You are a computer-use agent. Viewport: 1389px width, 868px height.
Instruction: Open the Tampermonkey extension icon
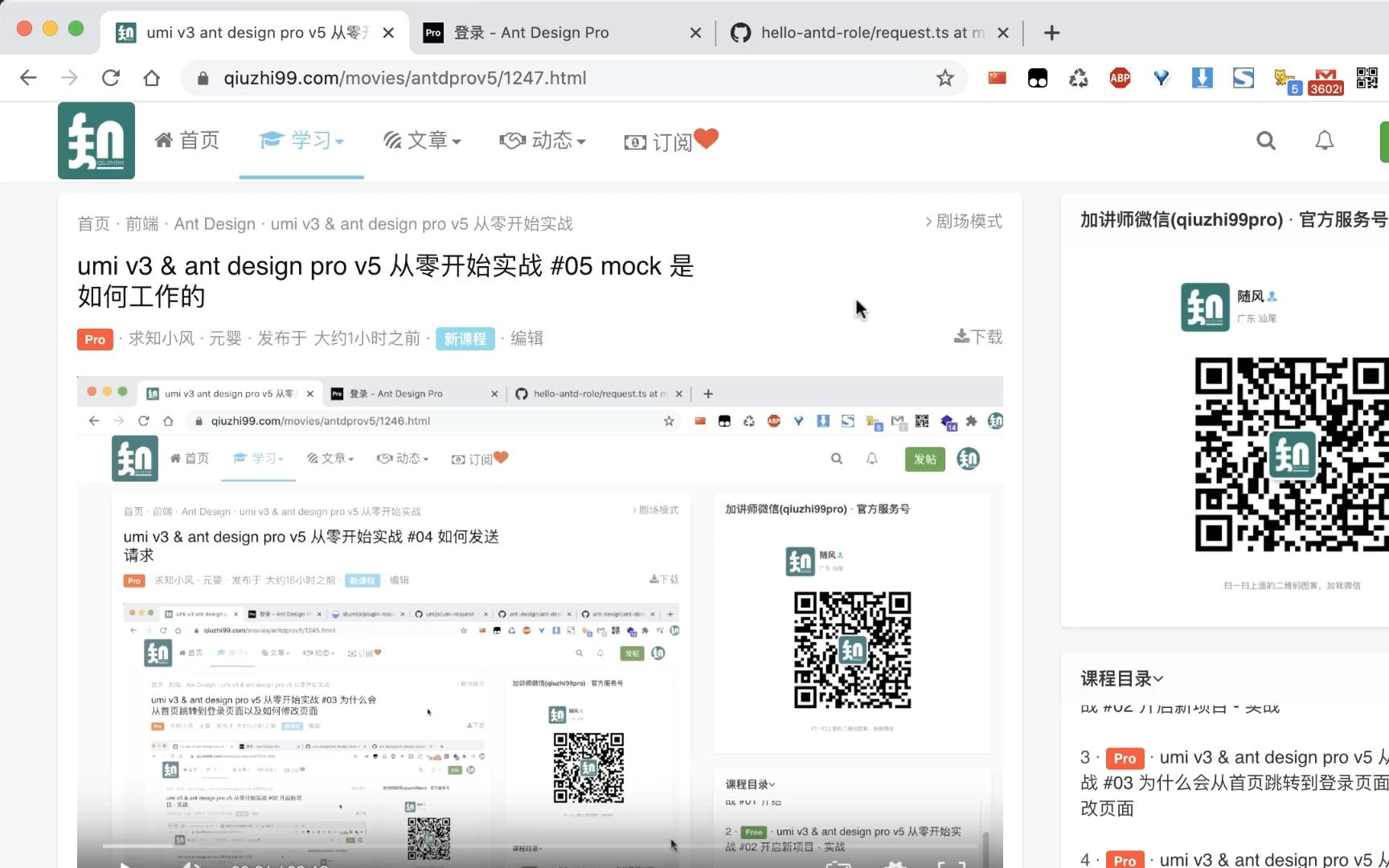coord(1038,78)
